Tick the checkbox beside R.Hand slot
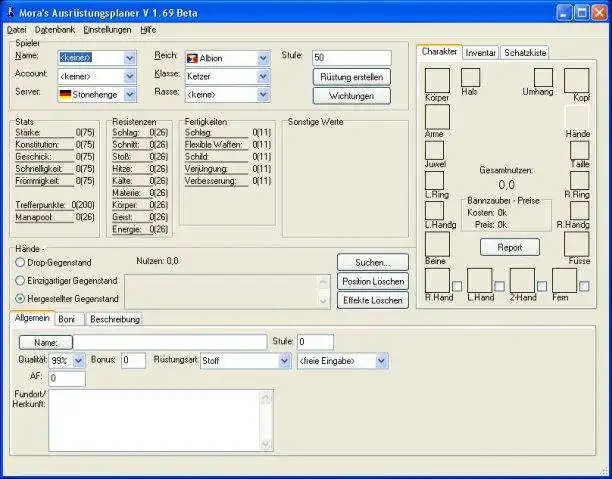This screenshot has width=612, height=479. [456, 286]
